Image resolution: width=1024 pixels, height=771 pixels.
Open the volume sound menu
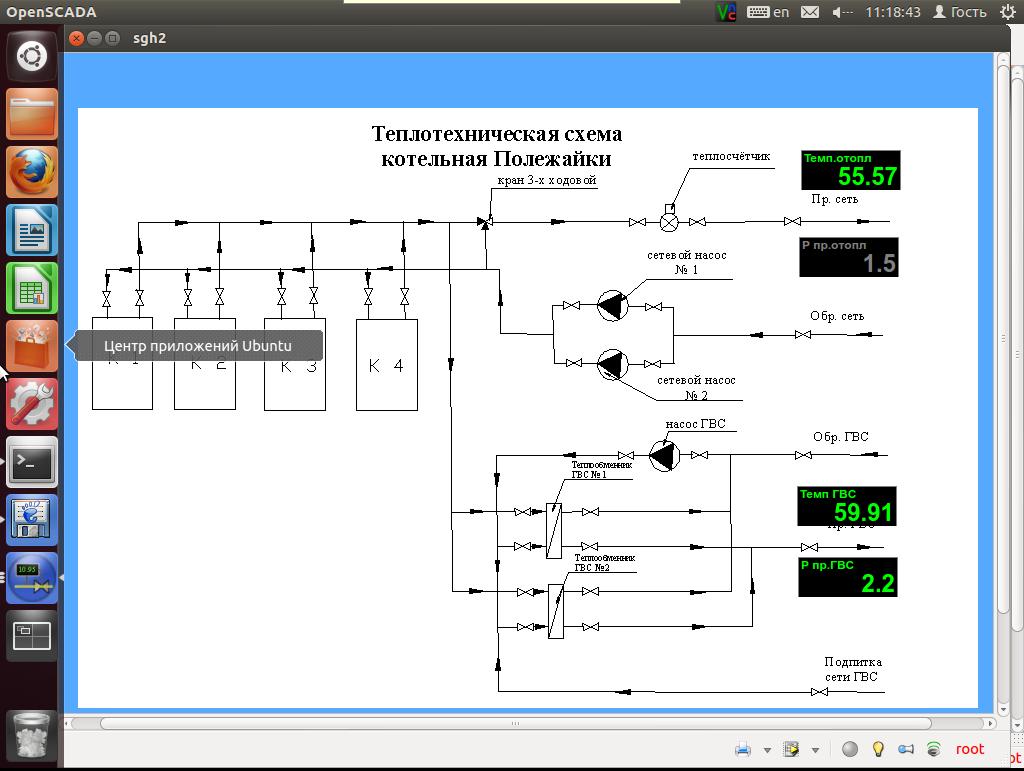pyautogui.click(x=843, y=12)
